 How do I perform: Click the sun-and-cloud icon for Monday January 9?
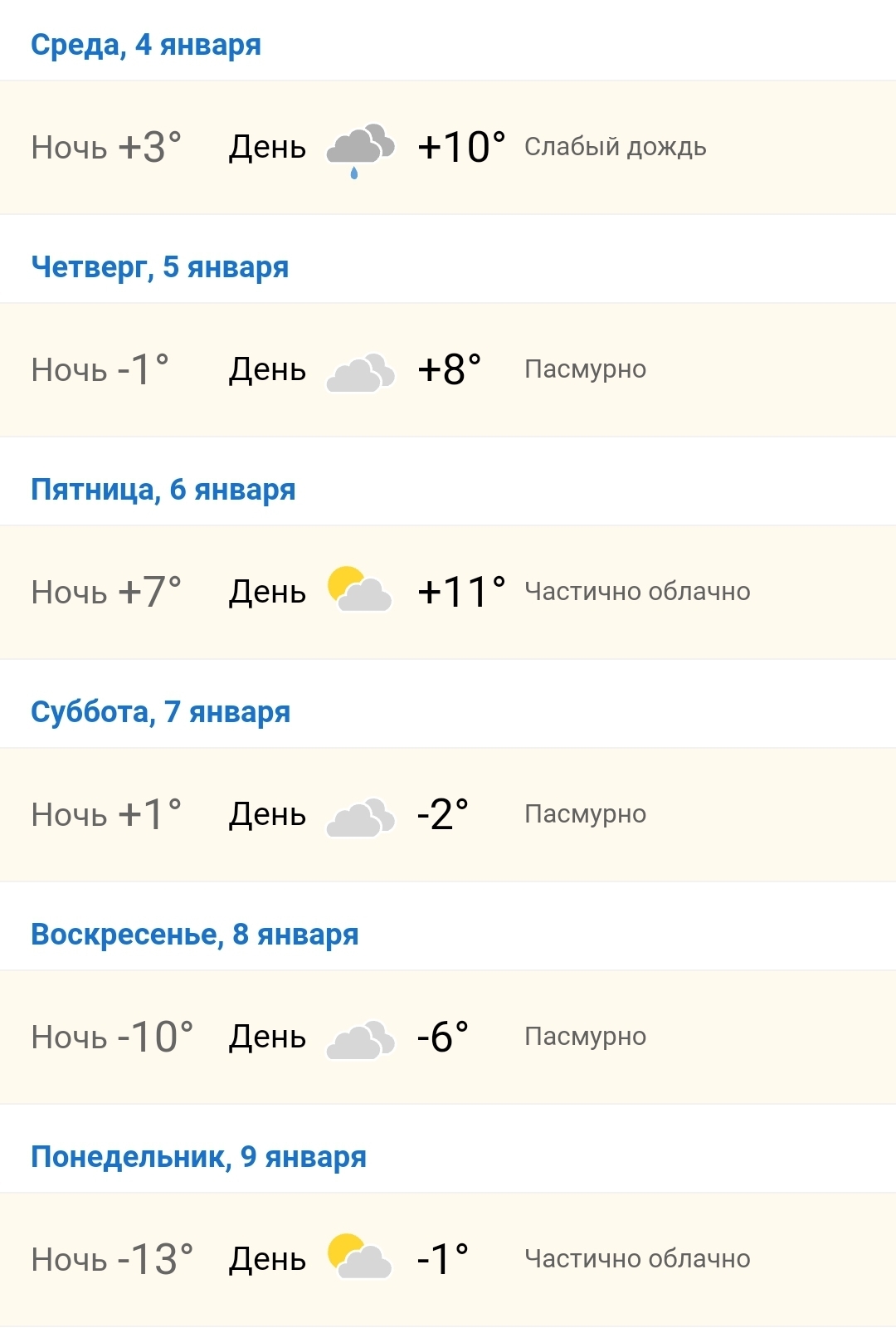click(361, 1260)
